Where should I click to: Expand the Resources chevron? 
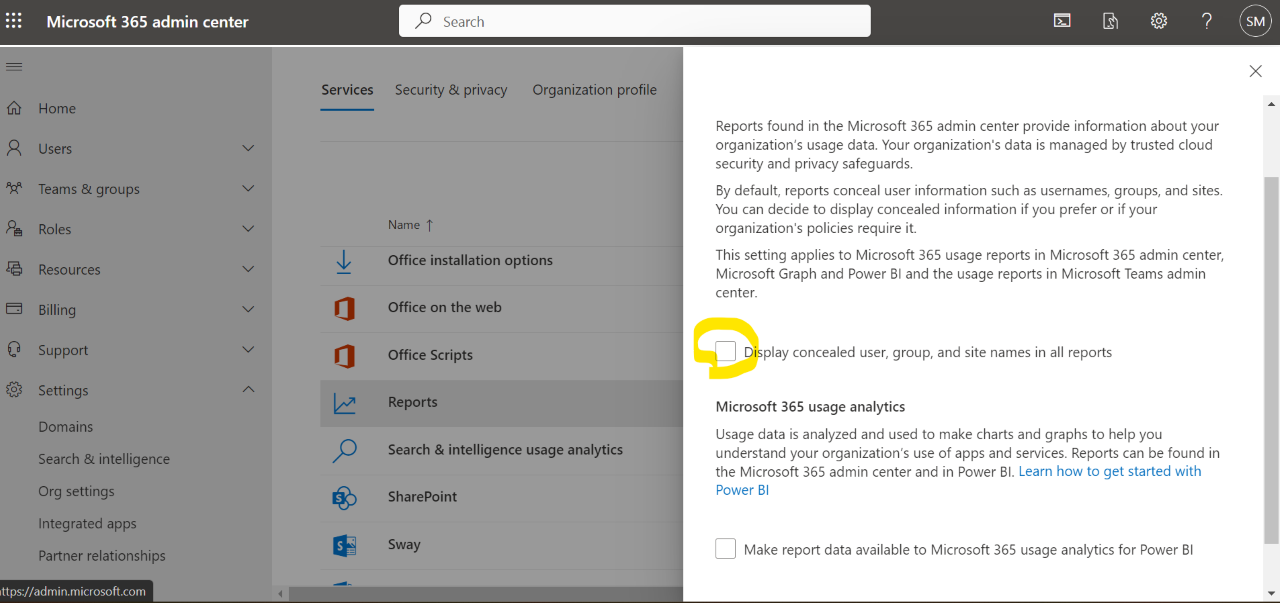[248, 269]
